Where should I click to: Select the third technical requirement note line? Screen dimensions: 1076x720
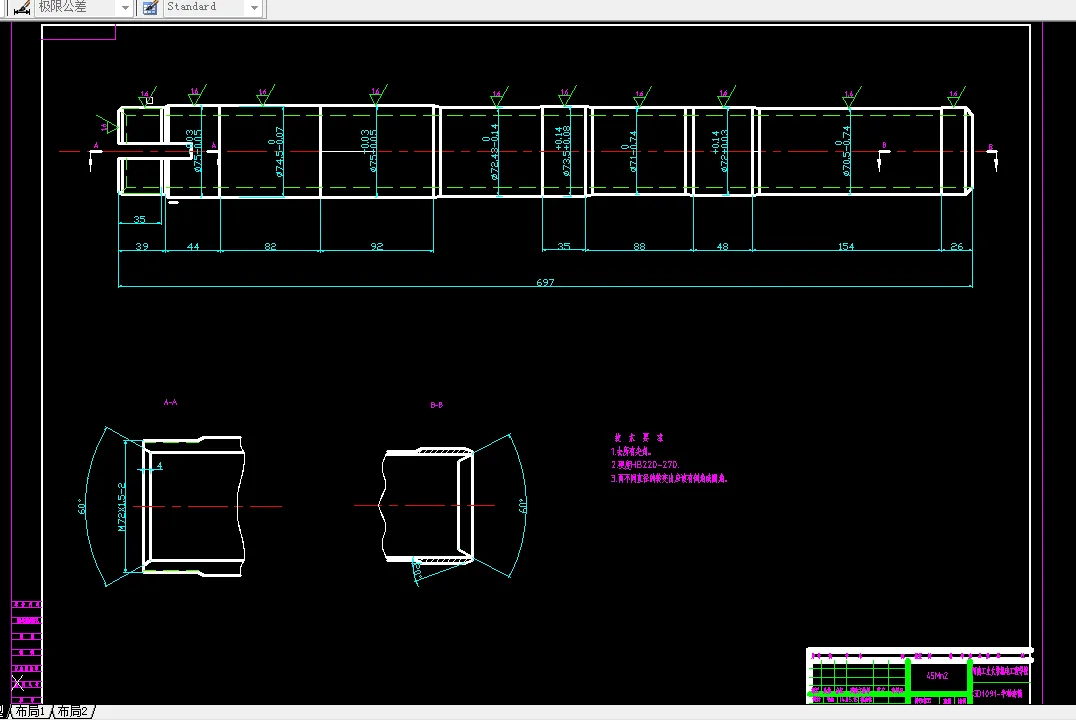tap(669, 478)
